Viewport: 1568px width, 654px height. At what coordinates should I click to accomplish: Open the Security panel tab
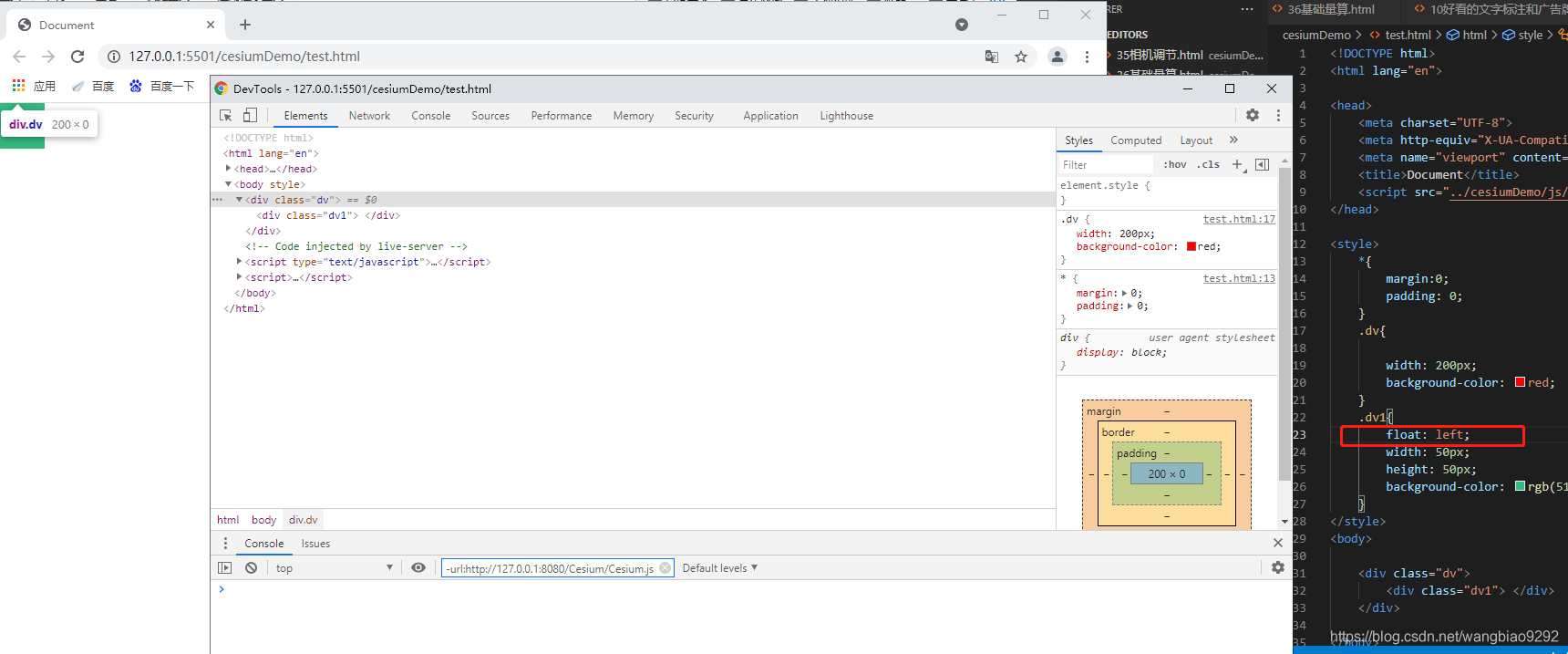694,116
